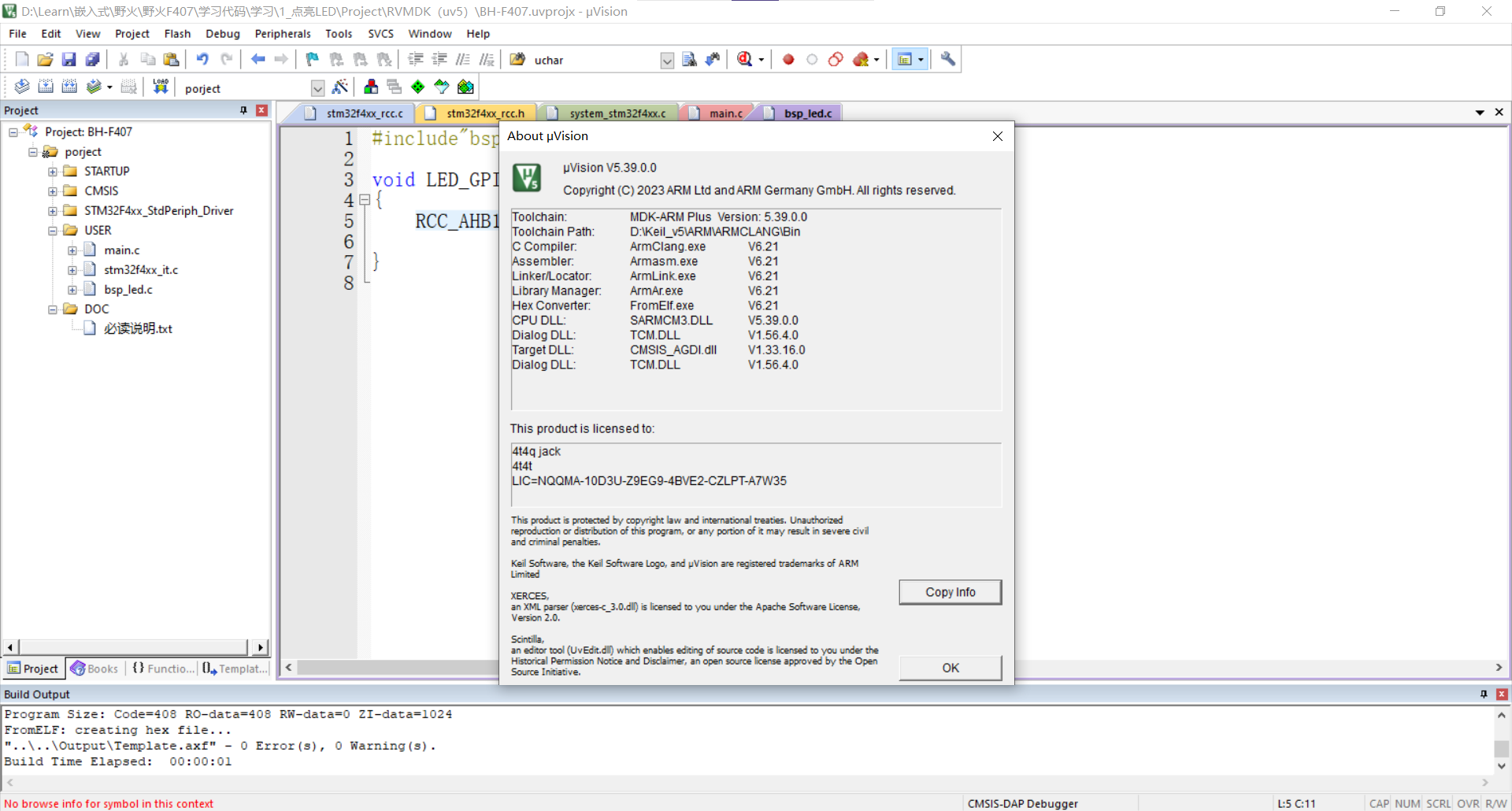Select stm32f4xx_it.c in project tree
The image size is (1512, 811).
pyautogui.click(x=141, y=270)
